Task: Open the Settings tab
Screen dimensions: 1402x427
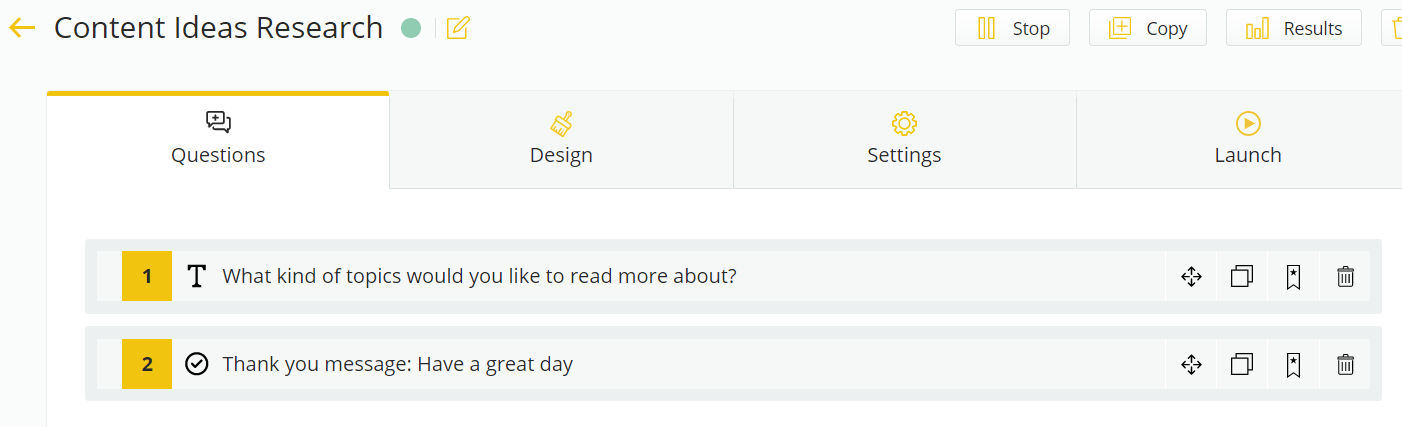Action: click(904, 140)
